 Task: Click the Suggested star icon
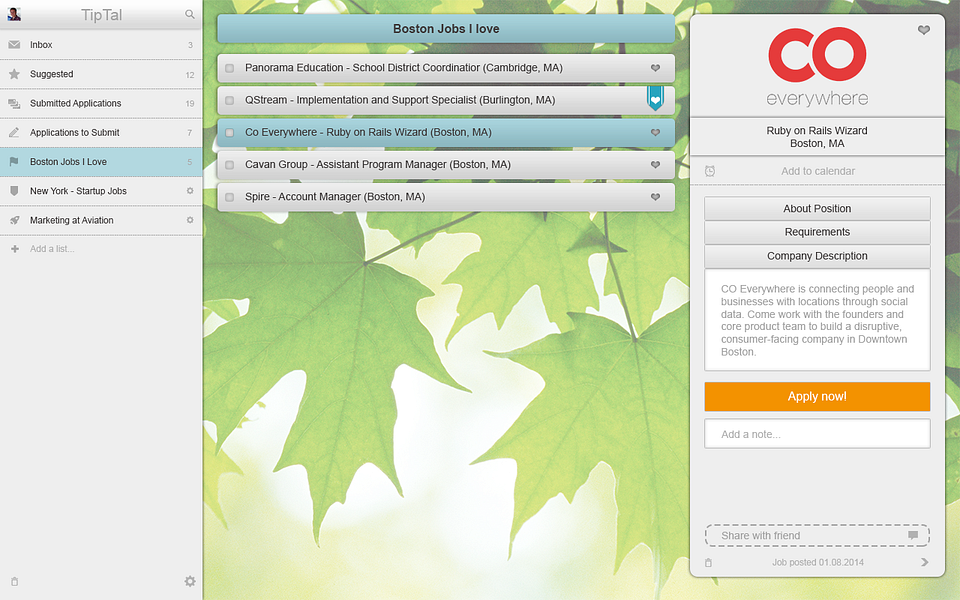point(14,74)
